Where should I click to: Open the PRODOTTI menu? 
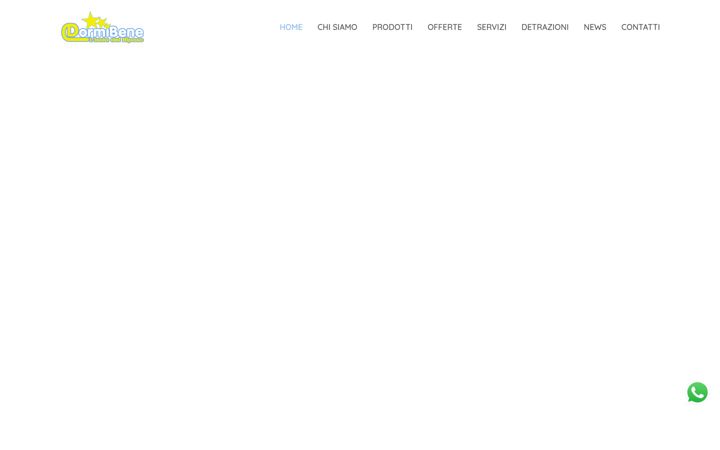(392, 27)
